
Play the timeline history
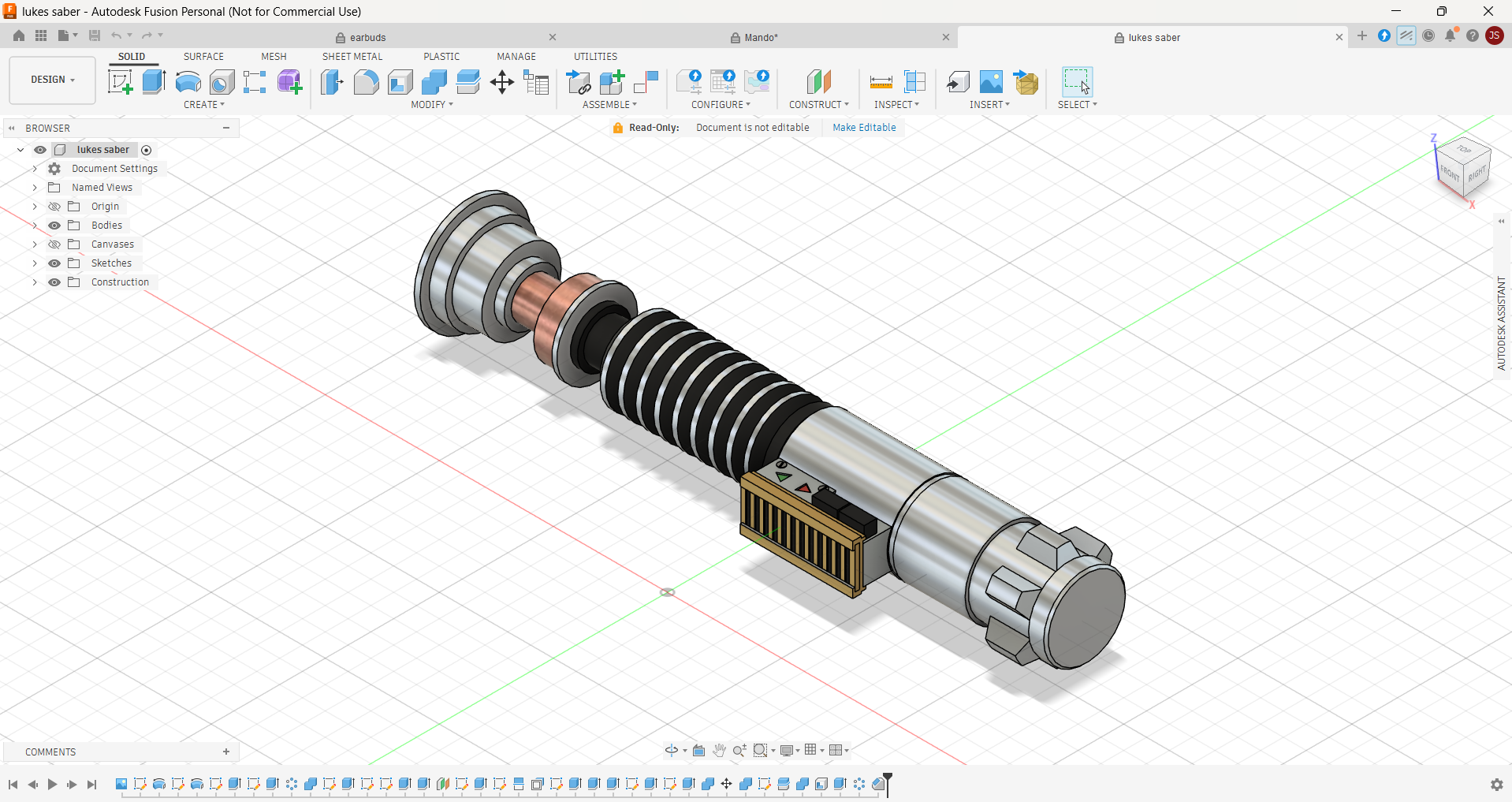[x=52, y=785]
